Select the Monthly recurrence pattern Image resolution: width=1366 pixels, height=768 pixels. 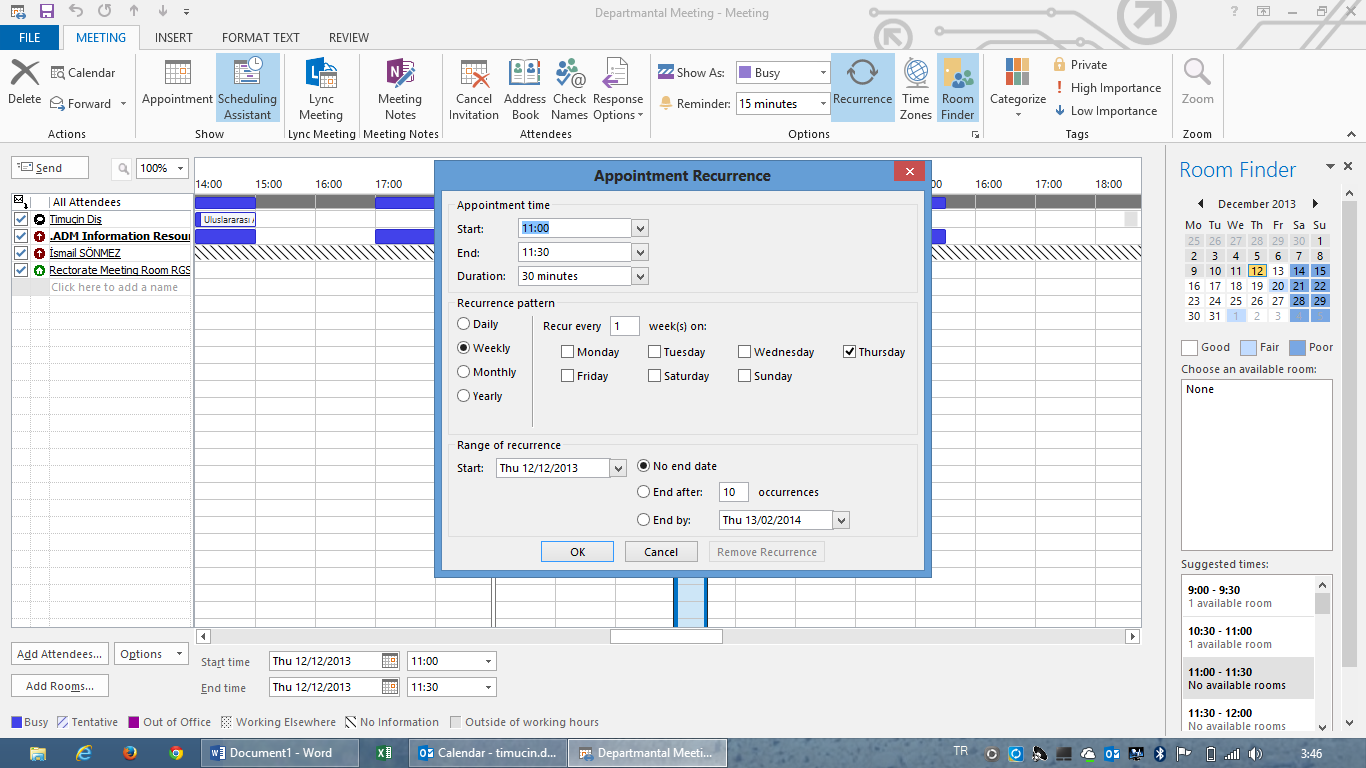click(487, 372)
